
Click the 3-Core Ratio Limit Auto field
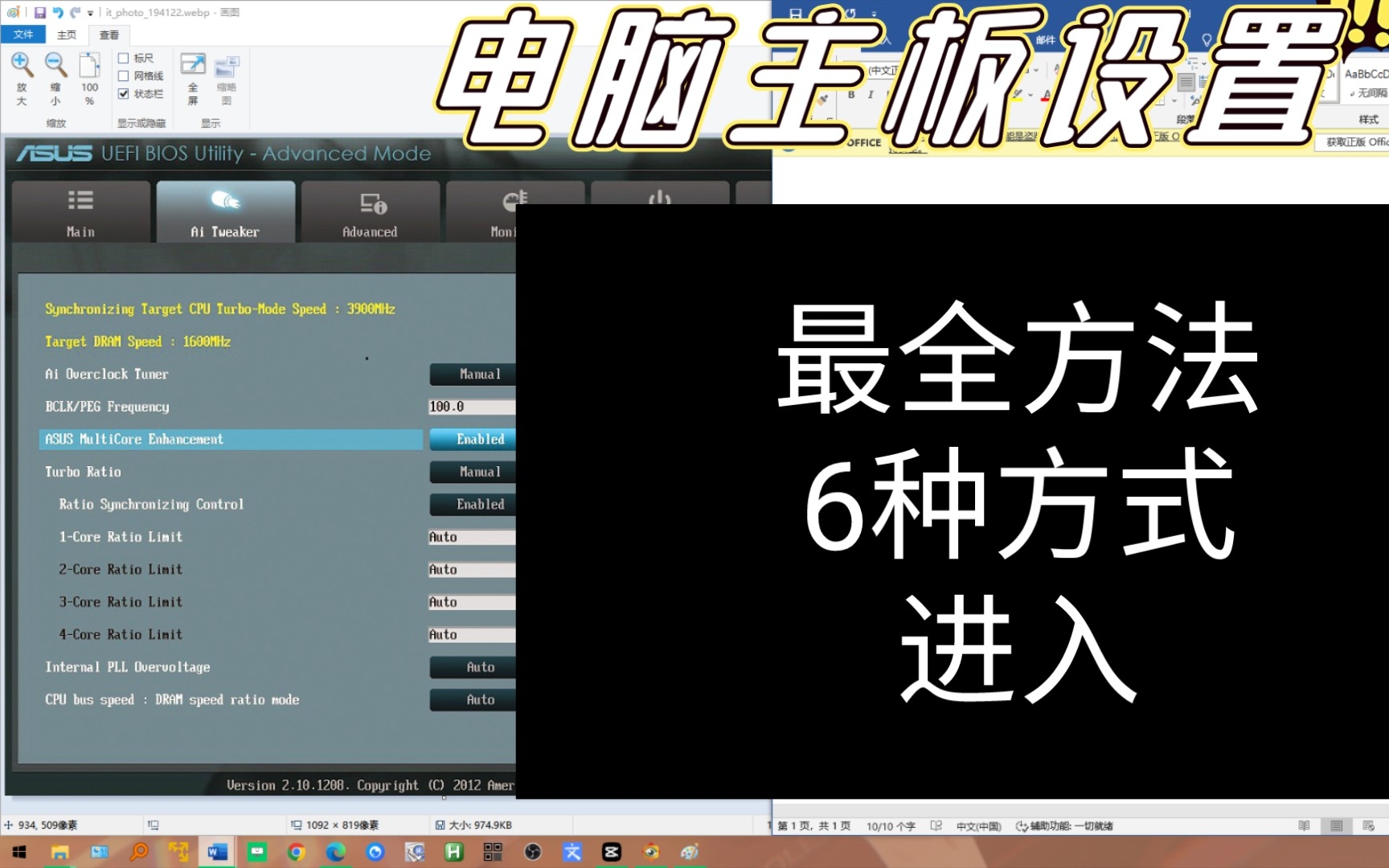(x=472, y=602)
